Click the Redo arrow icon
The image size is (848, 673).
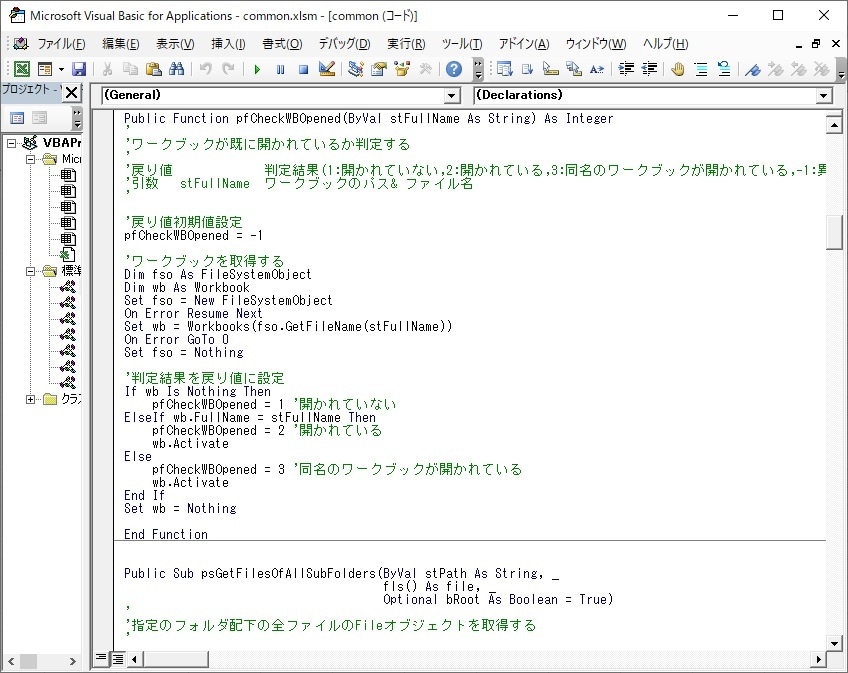point(228,69)
